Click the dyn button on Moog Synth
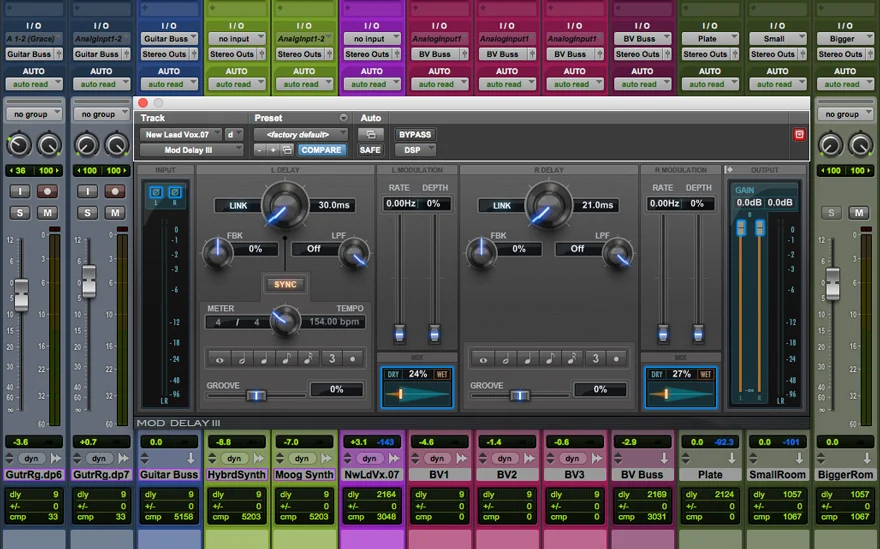Viewport: 880px width, 549px height. [301, 459]
